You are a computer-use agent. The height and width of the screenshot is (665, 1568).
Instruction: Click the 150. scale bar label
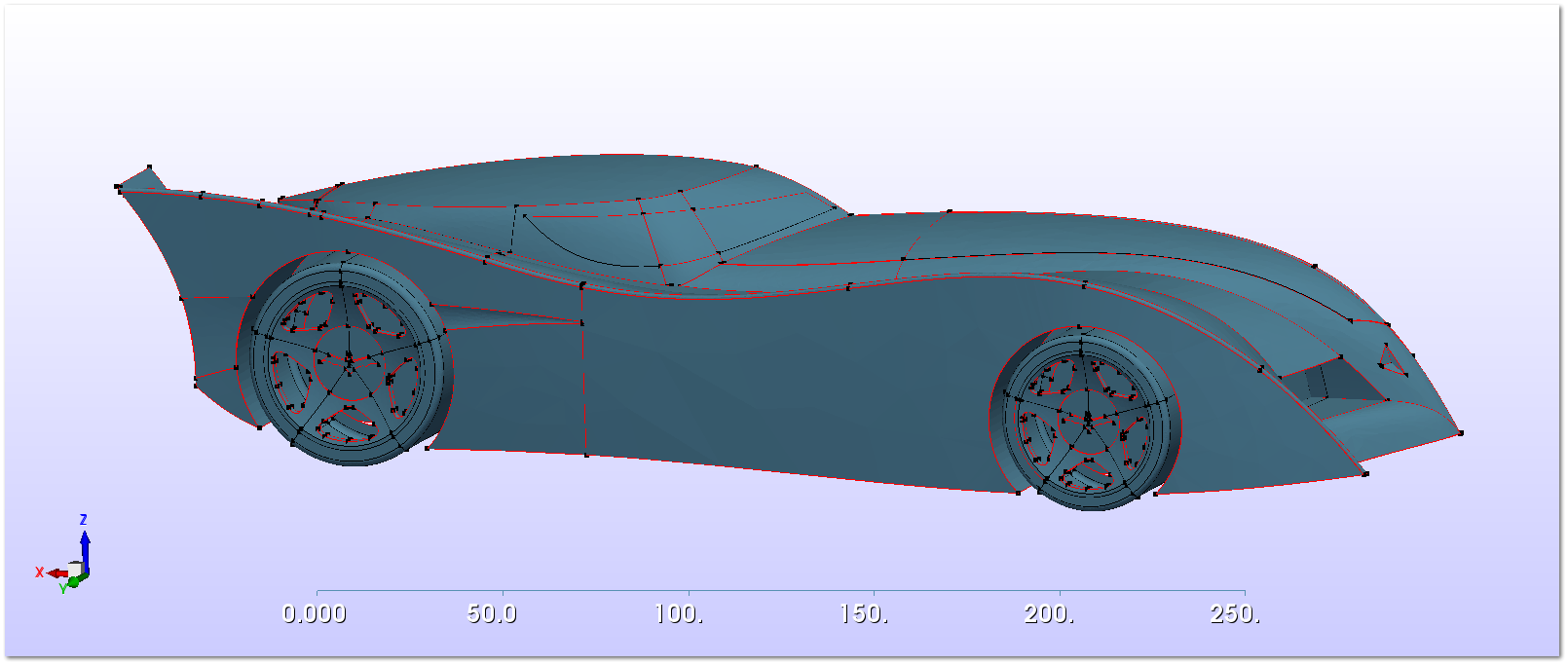[864, 614]
